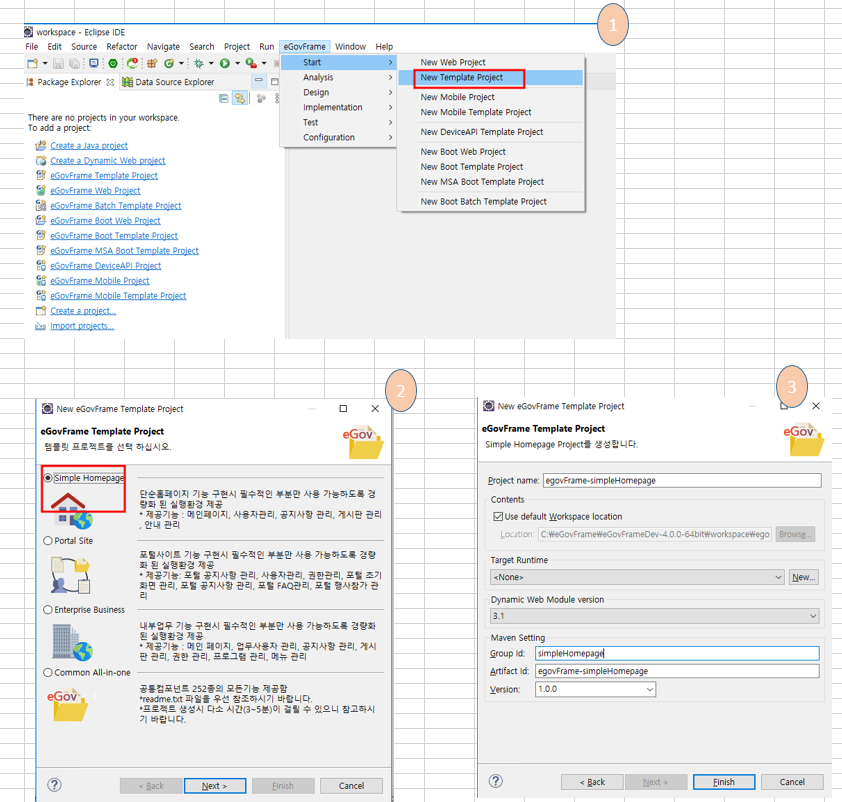Click the New Java Package icon
Image resolution: width=842 pixels, height=802 pixels.
152,63
